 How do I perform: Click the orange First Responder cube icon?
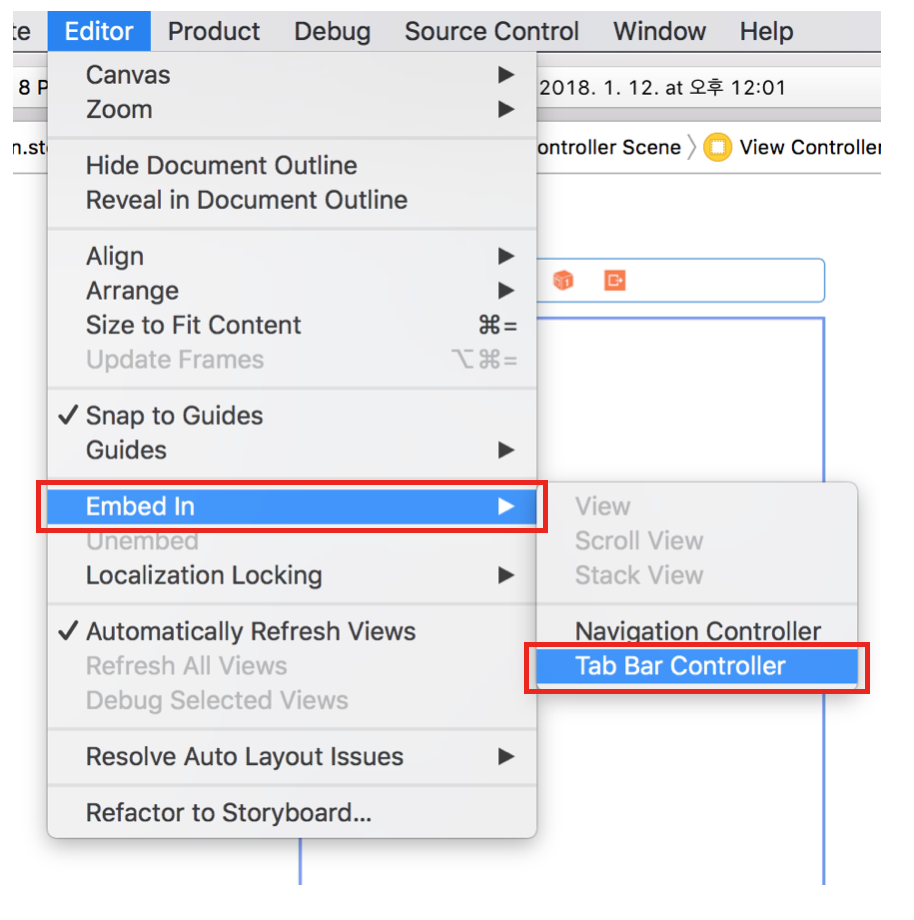coord(563,280)
